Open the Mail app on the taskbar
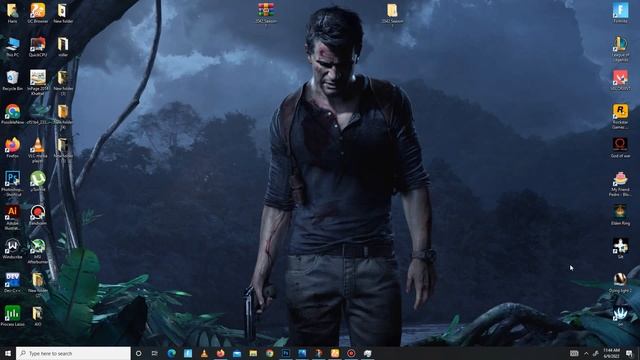Image resolution: width=640 pixels, height=360 pixels. click(237, 353)
